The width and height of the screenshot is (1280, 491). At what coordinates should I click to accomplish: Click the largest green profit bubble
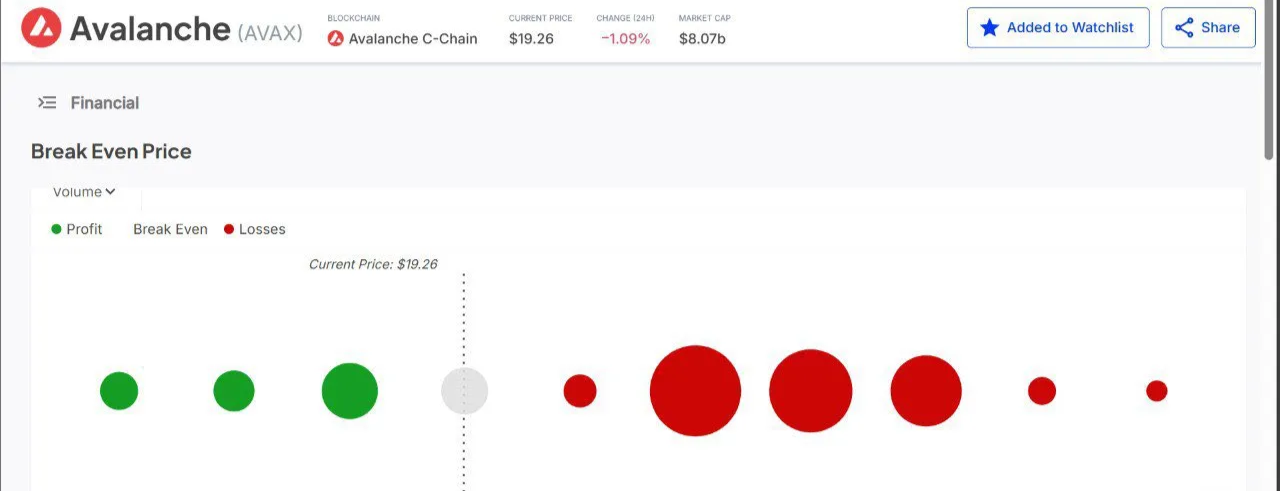pyautogui.click(x=350, y=390)
